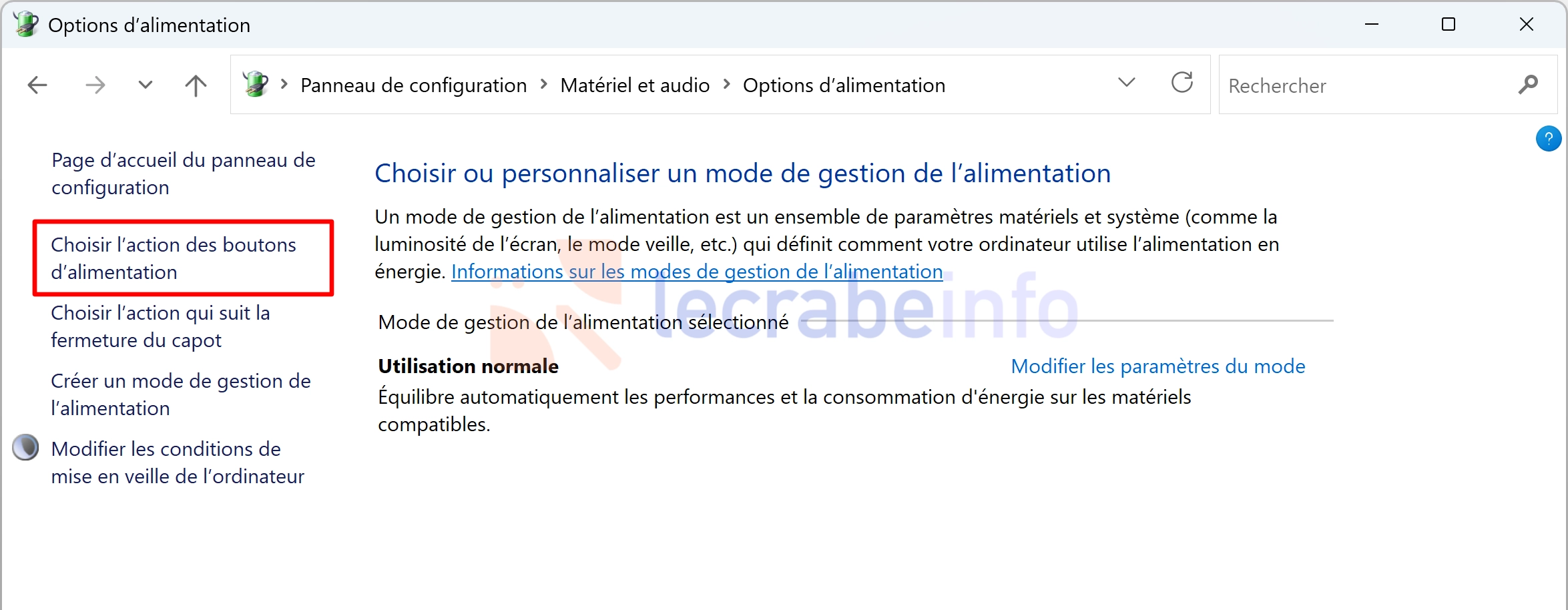The height and width of the screenshot is (610, 1568).
Task: Expand the address bar history dropdown
Action: 1126,83
